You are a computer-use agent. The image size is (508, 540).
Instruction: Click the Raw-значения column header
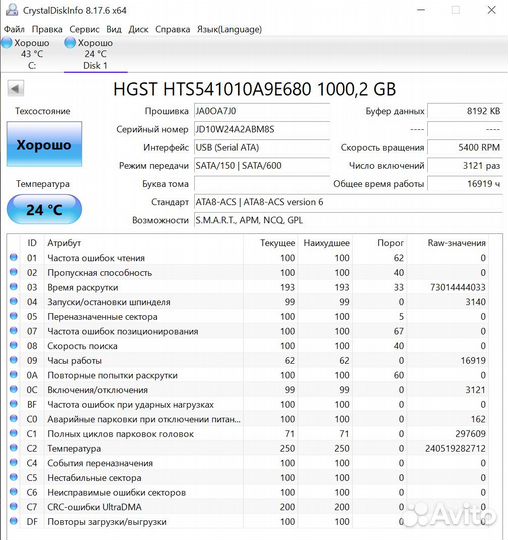click(x=456, y=243)
